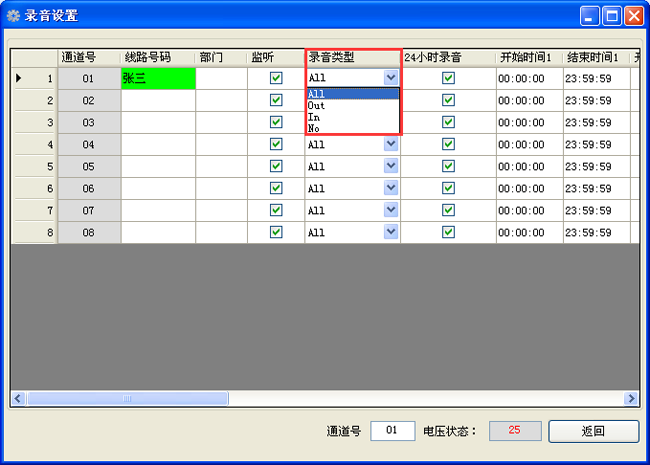
Task: Click the horizontal scrollbar thumb
Action: (127, 398)
